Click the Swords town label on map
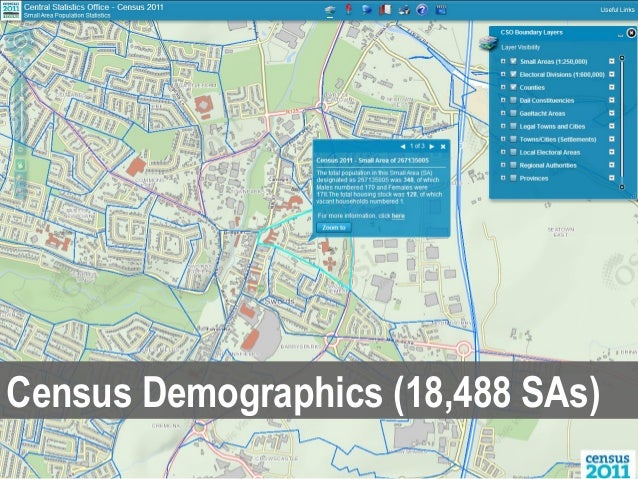Screen dimensions: 638x479 point(280,302)
